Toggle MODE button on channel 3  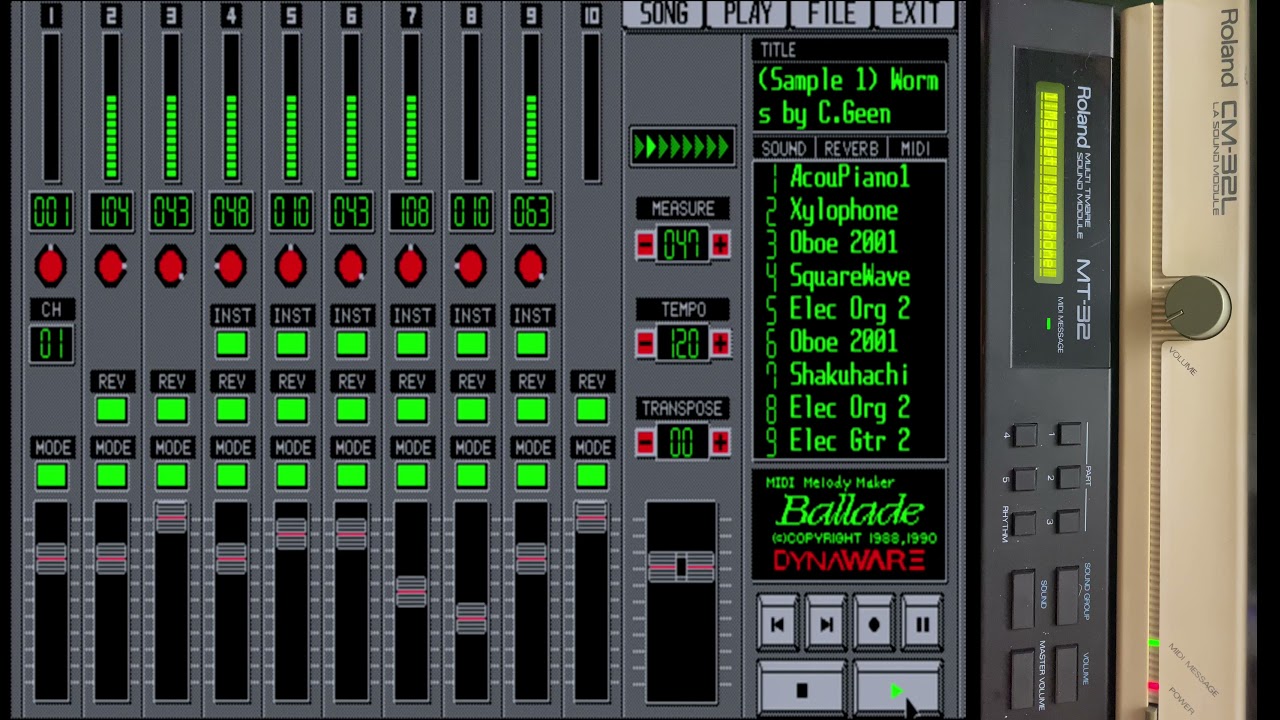coord(171,476)
